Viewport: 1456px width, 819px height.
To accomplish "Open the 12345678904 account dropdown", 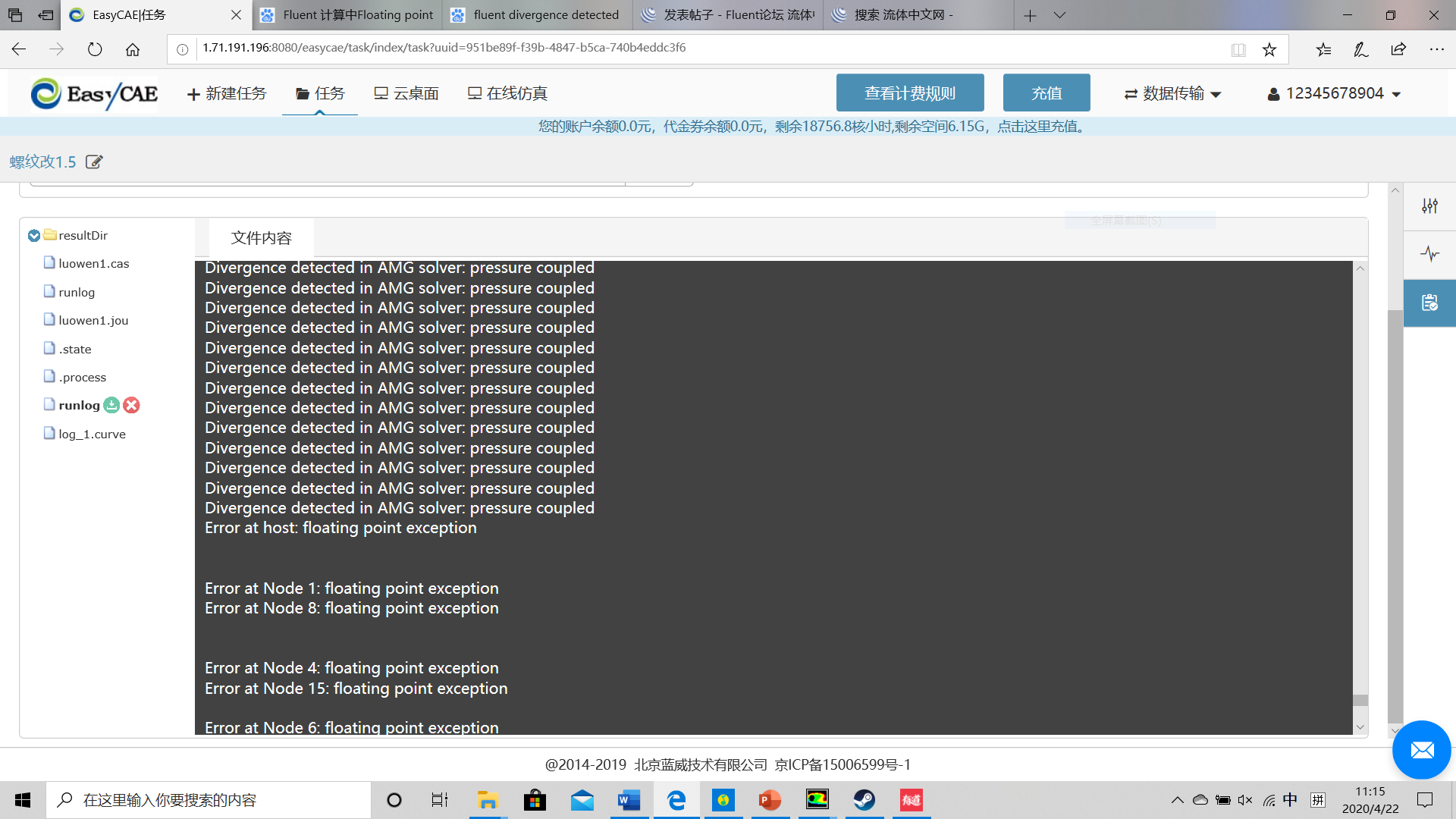I will 1334,93.
